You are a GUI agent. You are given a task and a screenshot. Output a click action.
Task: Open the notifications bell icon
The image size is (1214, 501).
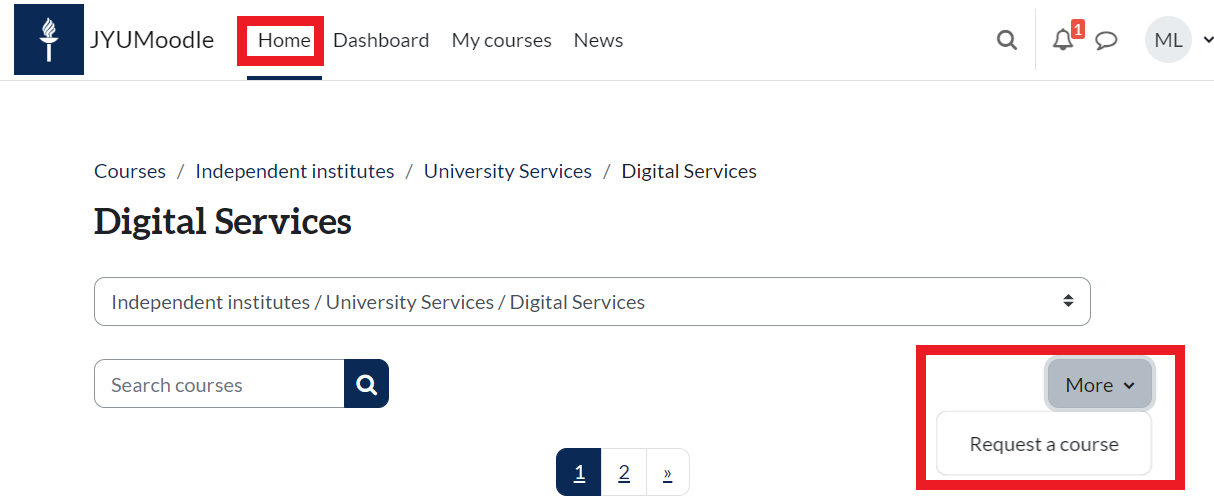click(1062, 41)
